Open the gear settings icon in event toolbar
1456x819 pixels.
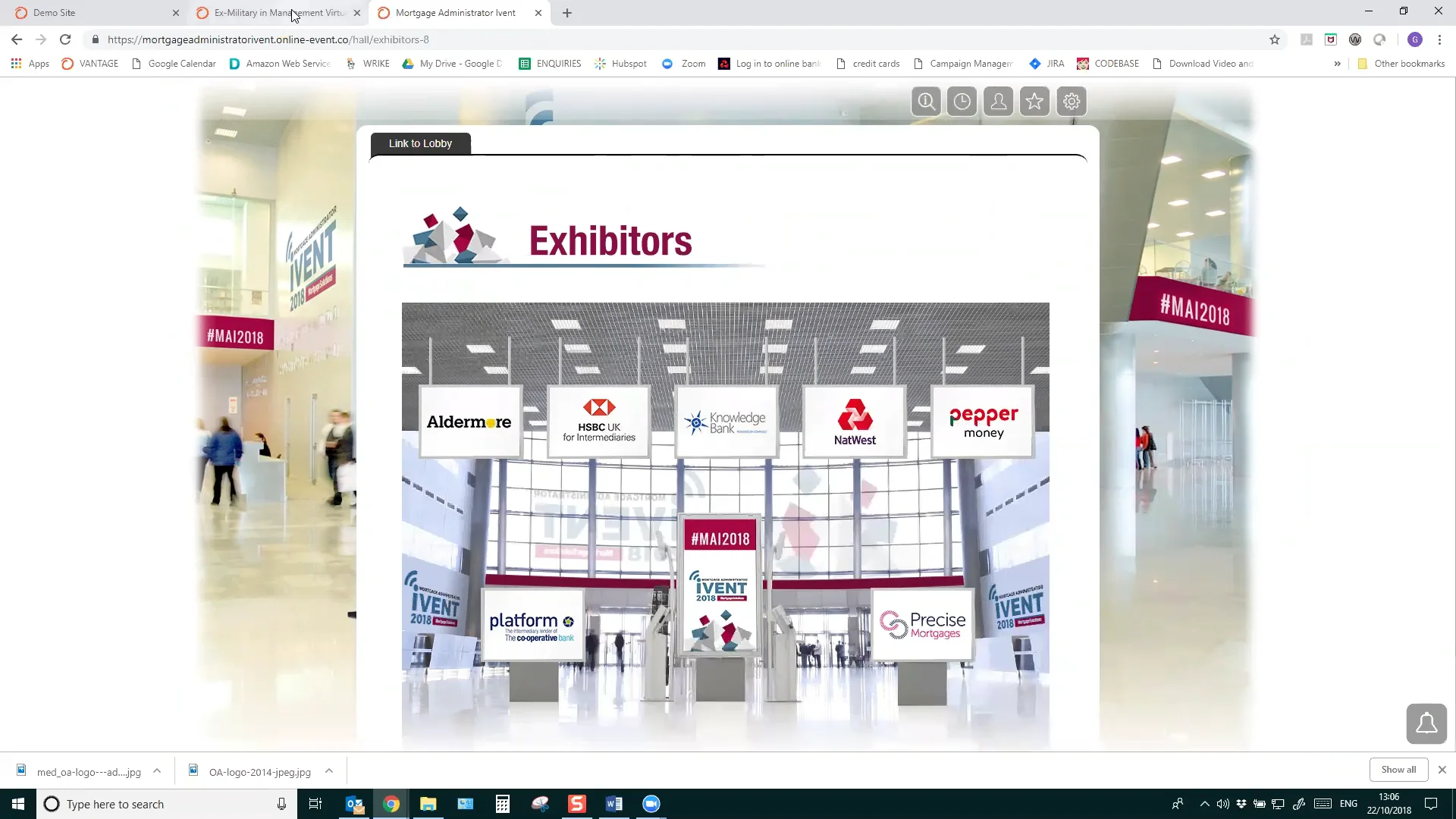coord(1071,102)
